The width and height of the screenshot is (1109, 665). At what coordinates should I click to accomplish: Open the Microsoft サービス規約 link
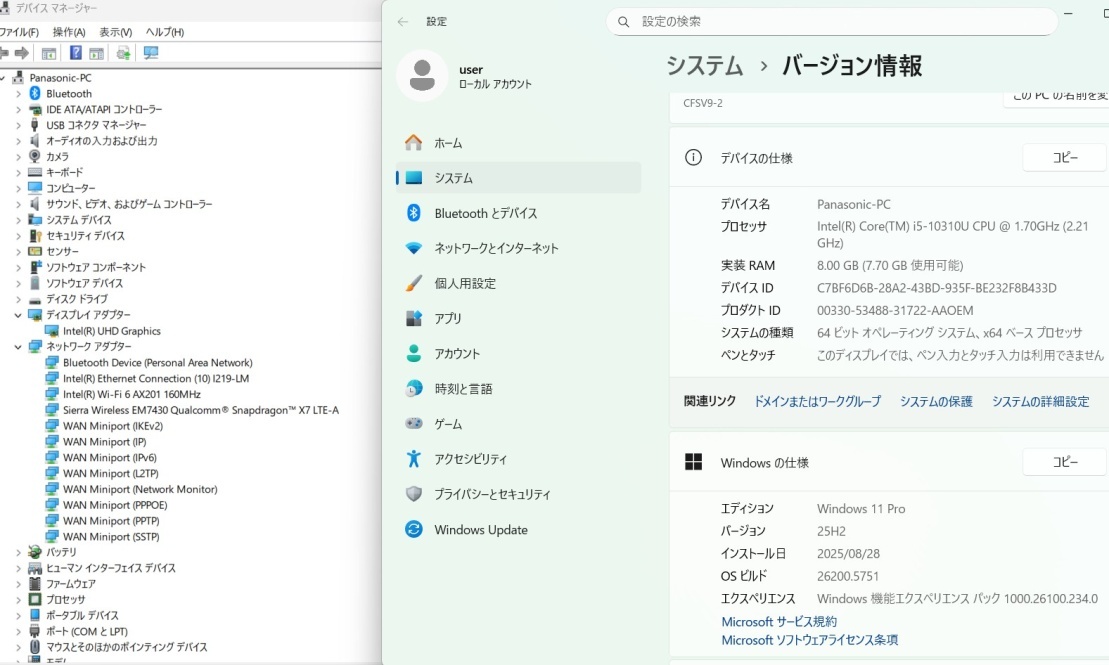click(779, 621)
